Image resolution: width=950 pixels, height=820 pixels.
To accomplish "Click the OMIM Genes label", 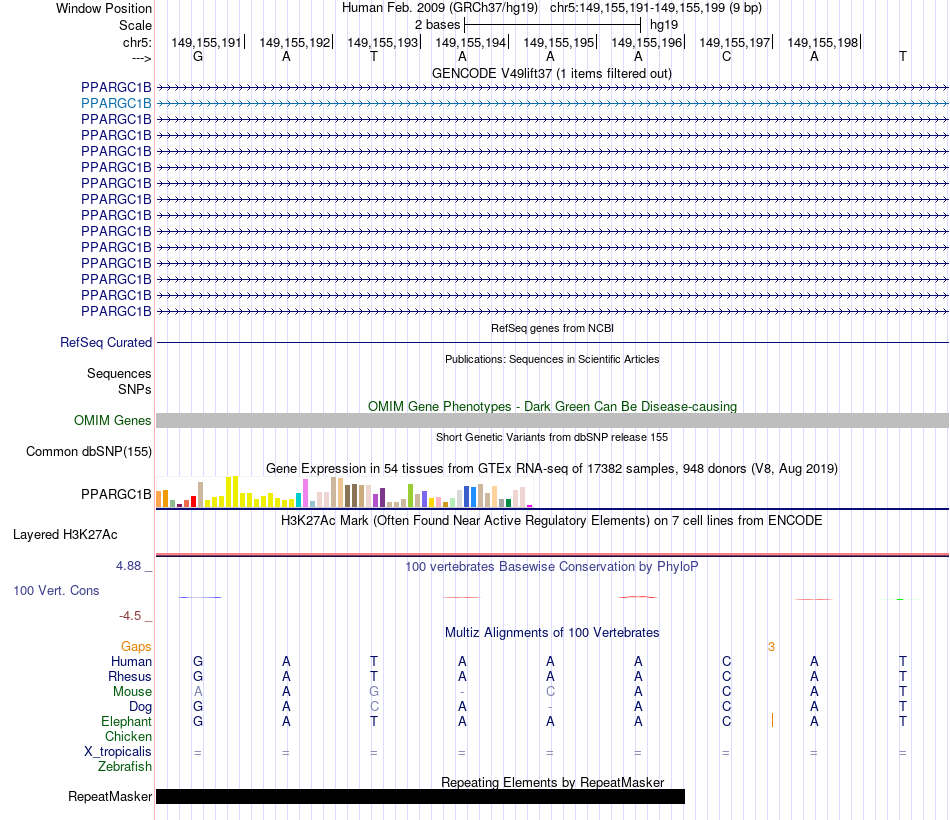I will click(112, 421).
